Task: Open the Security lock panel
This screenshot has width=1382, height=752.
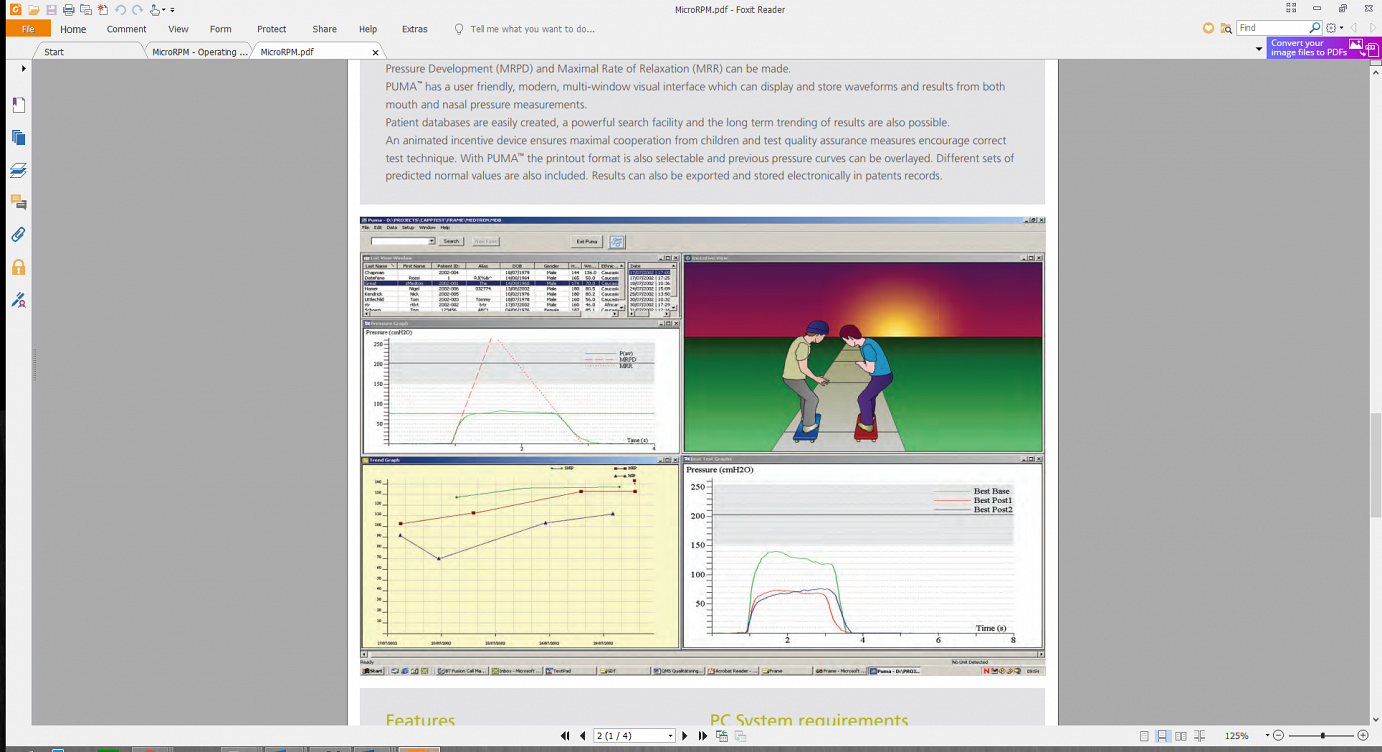Action: point(18,267)
